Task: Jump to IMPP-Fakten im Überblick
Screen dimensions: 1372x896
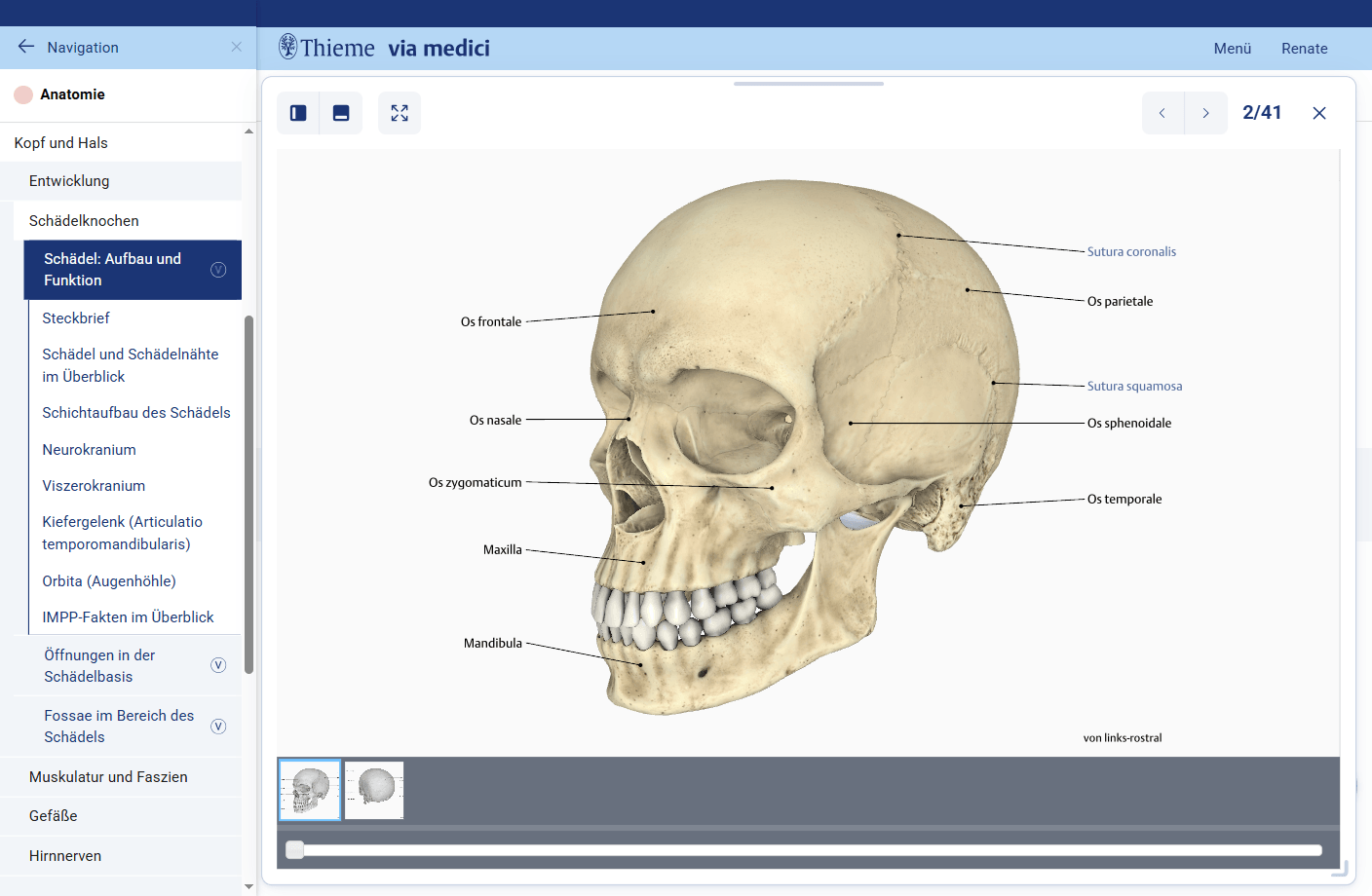Action: click(129, 617)
